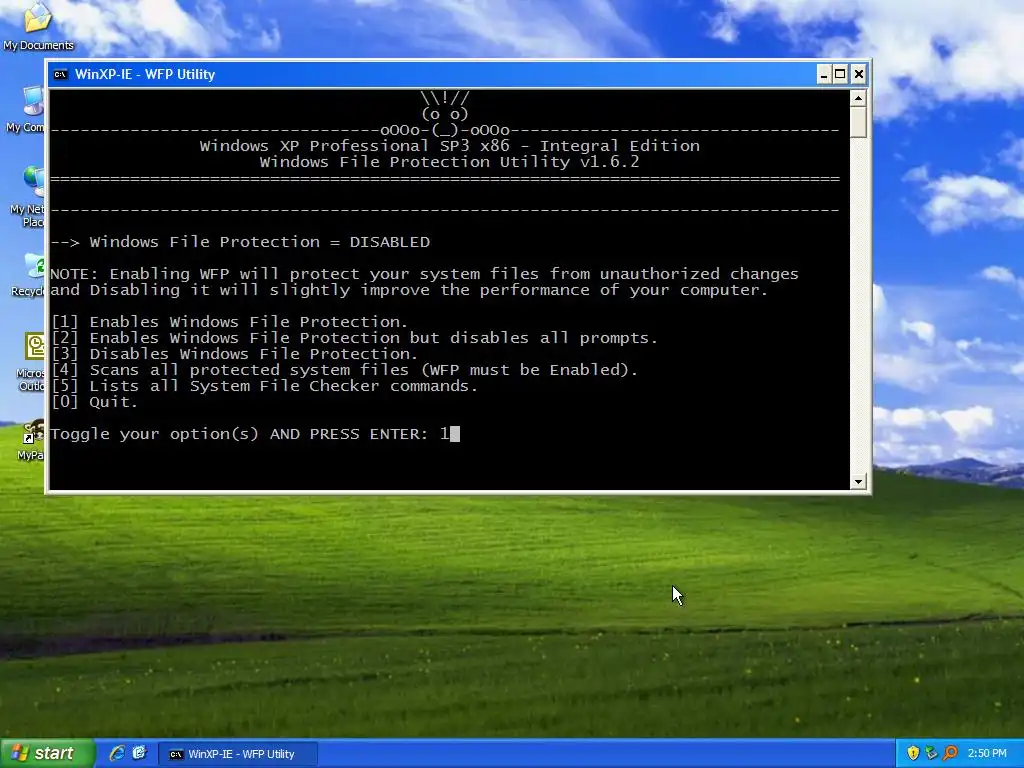Click the '[3] Disables Windows File Protection.' line
Screen dimensions: 1024x768
click(x=234, y=354)
